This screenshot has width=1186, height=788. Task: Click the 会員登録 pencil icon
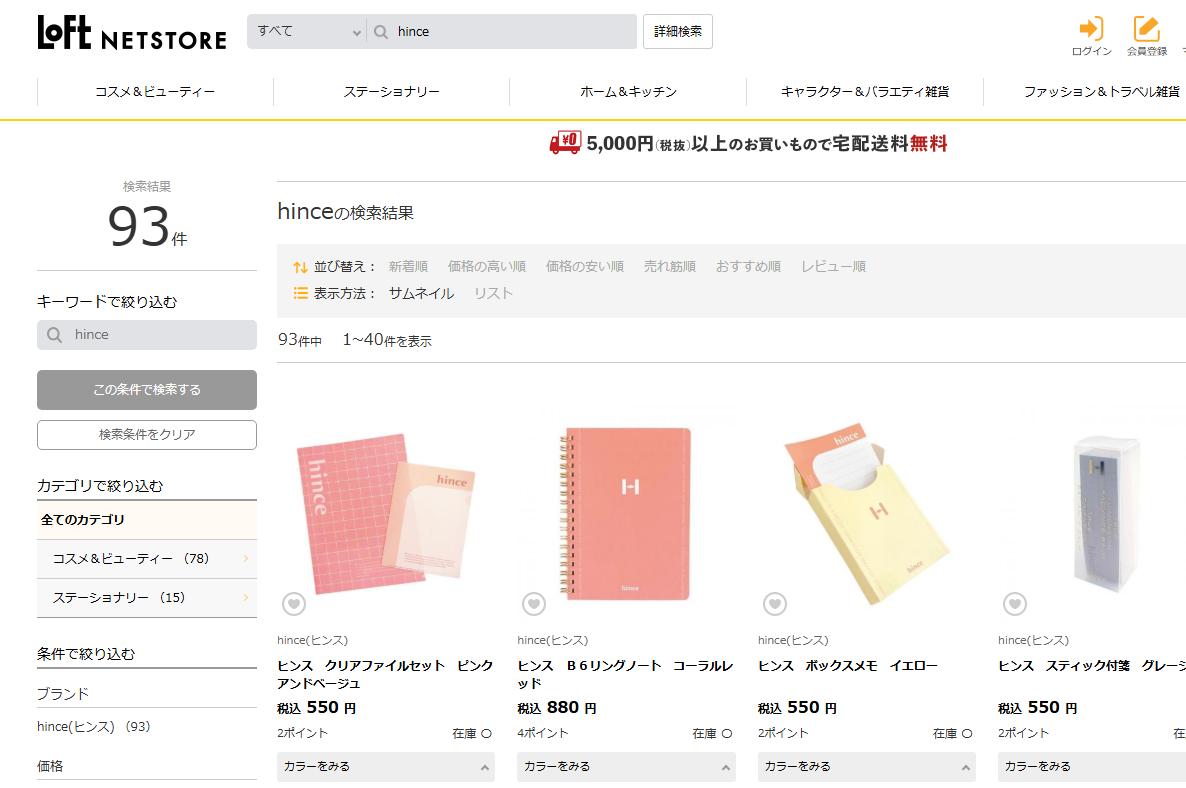pyautogui.click(x=1147, y=29)
